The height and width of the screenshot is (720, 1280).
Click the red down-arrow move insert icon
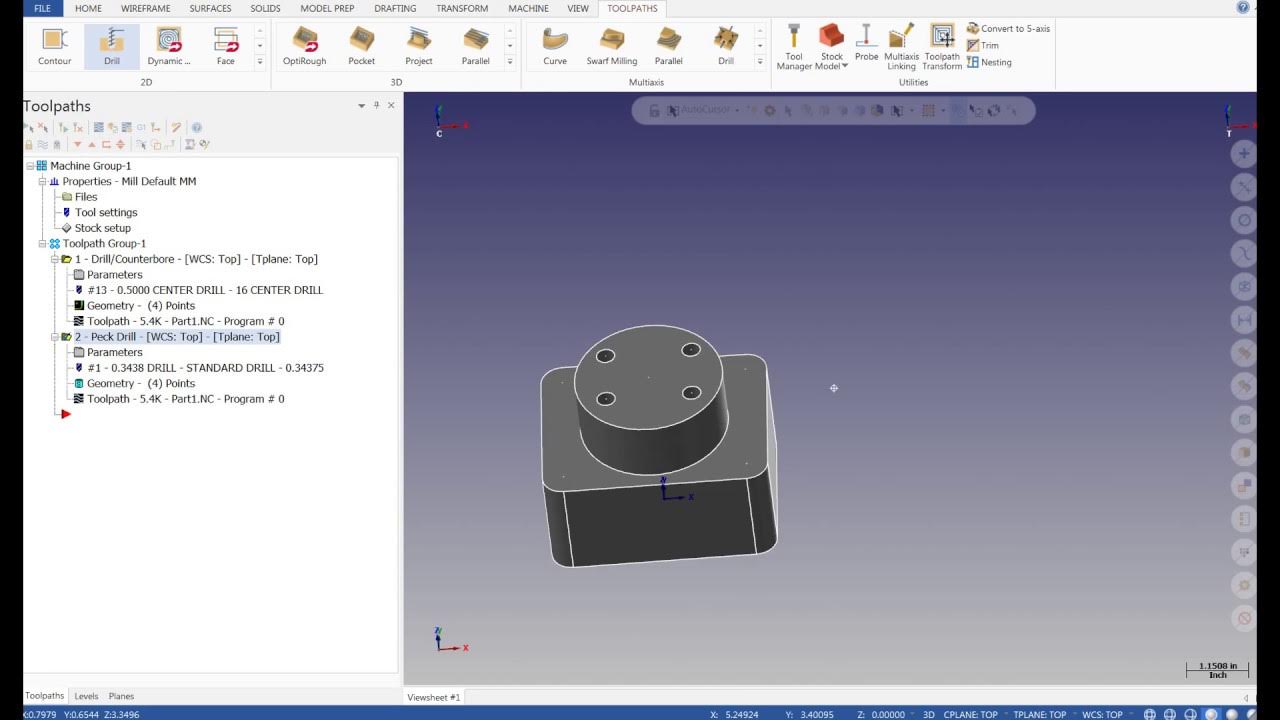point(78,145)
